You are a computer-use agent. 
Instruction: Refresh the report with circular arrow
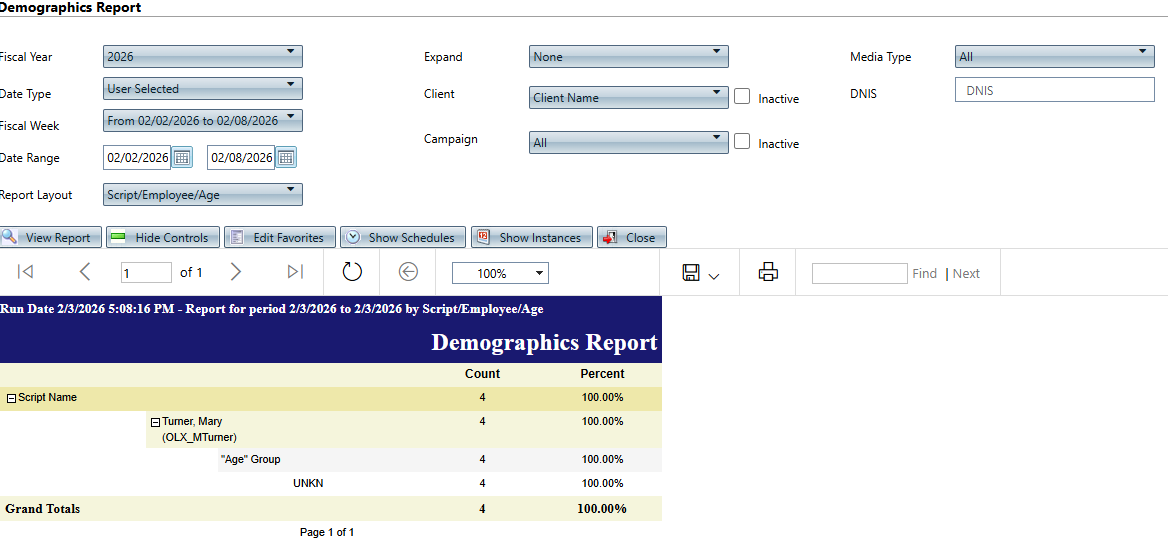[352, 272]
